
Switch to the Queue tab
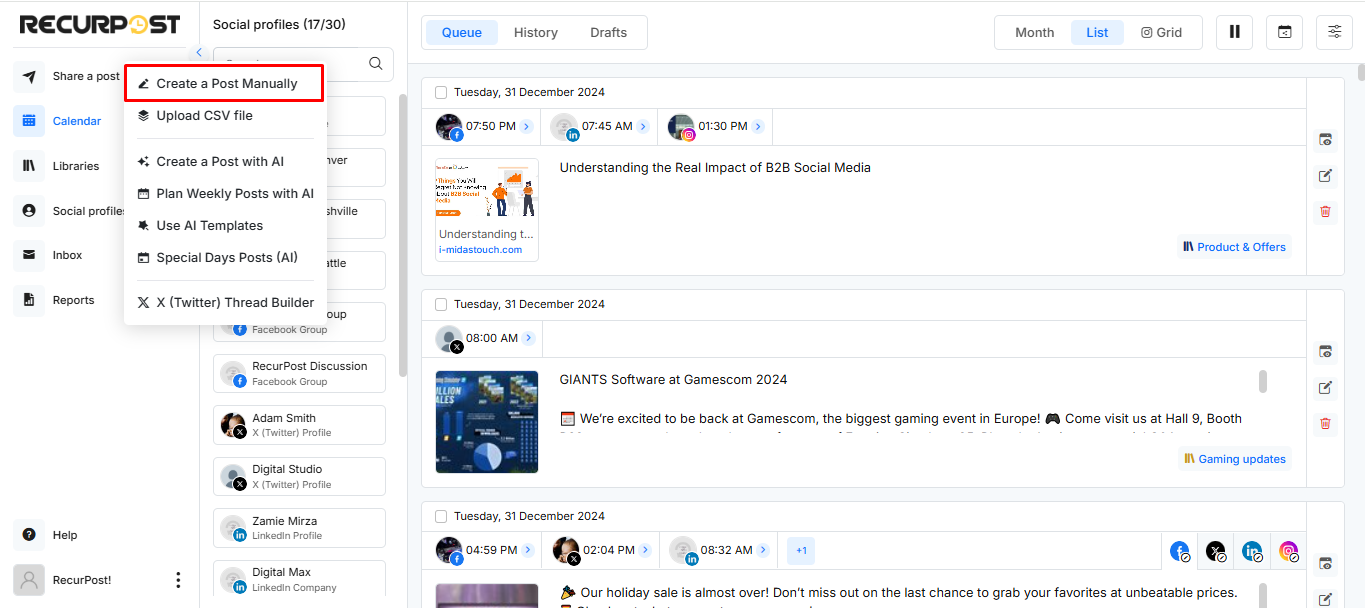(462, 32)
